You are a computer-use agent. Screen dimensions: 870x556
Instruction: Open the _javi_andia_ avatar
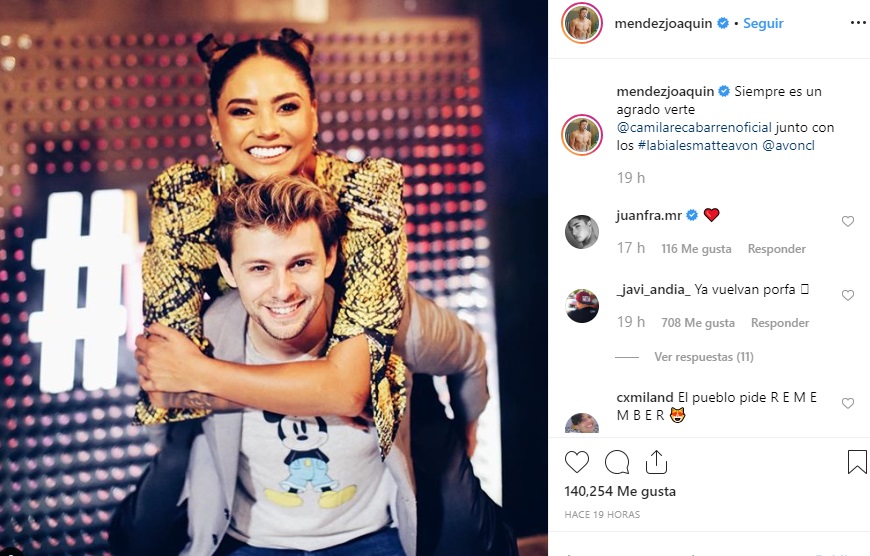581,306
